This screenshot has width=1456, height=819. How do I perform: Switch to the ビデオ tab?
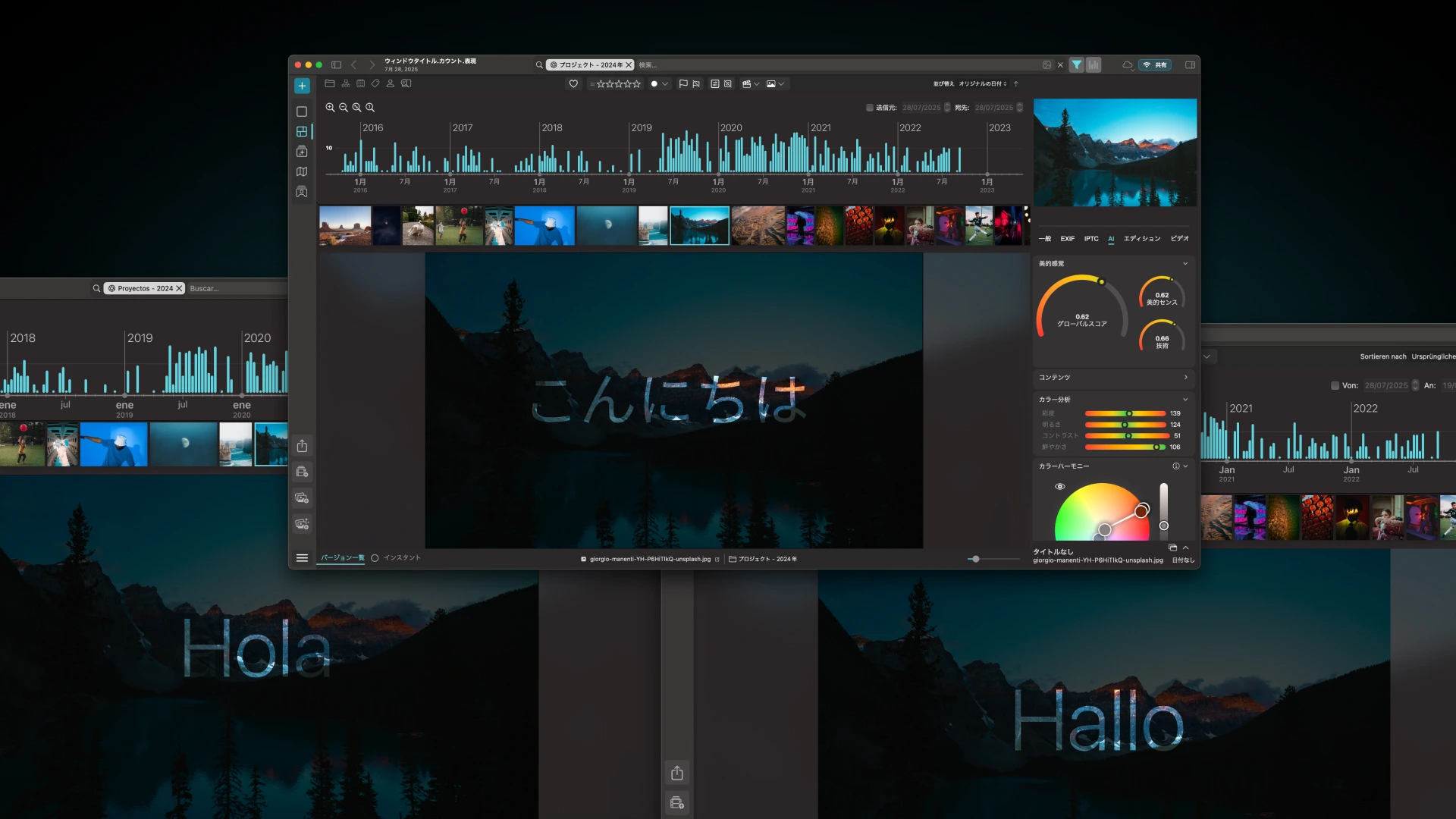click(x=1179, y=239)
